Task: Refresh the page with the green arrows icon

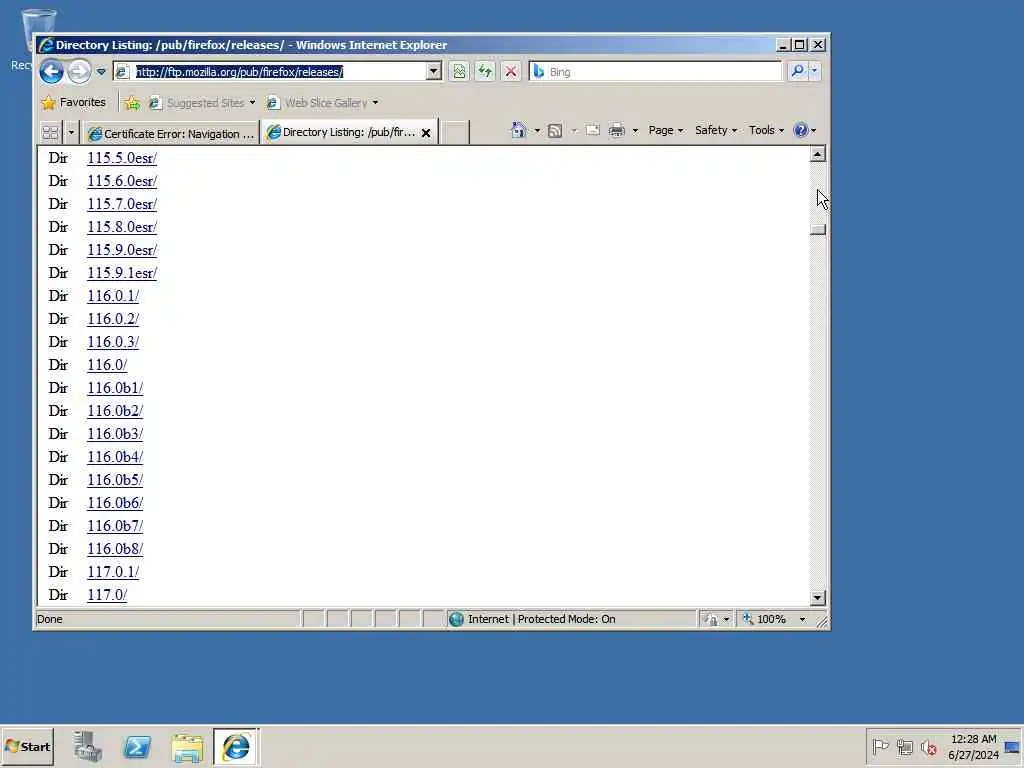Action: (x=485, y=71)
